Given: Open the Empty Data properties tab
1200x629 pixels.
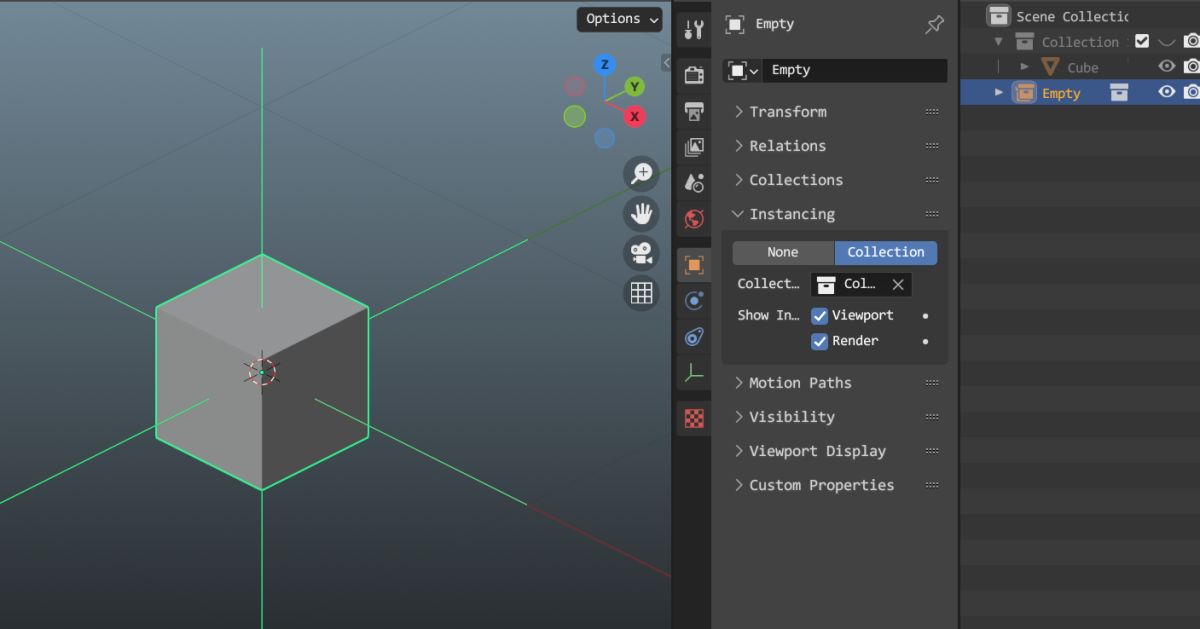Looking at the screenshot, I should [x=694, y=374].
